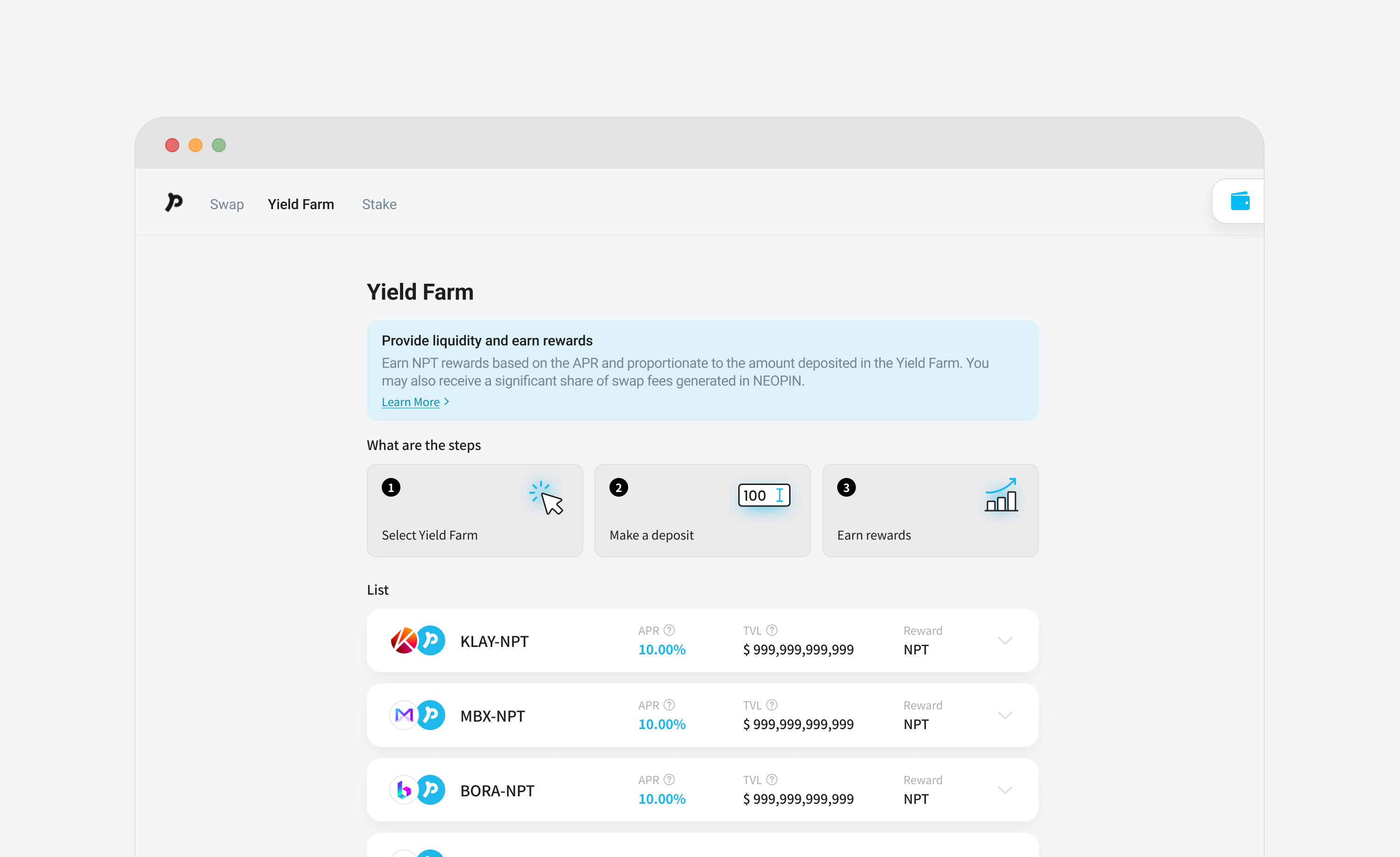Click the red close window button

[172, 145]
